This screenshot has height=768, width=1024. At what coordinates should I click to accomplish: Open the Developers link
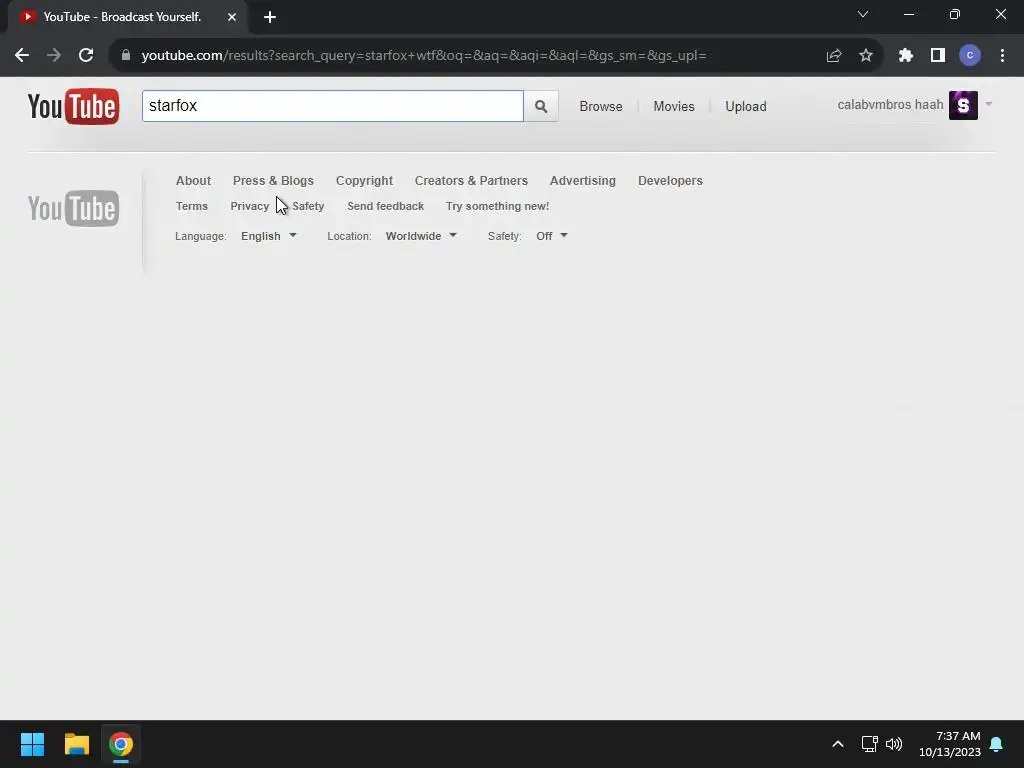[670, 181]
